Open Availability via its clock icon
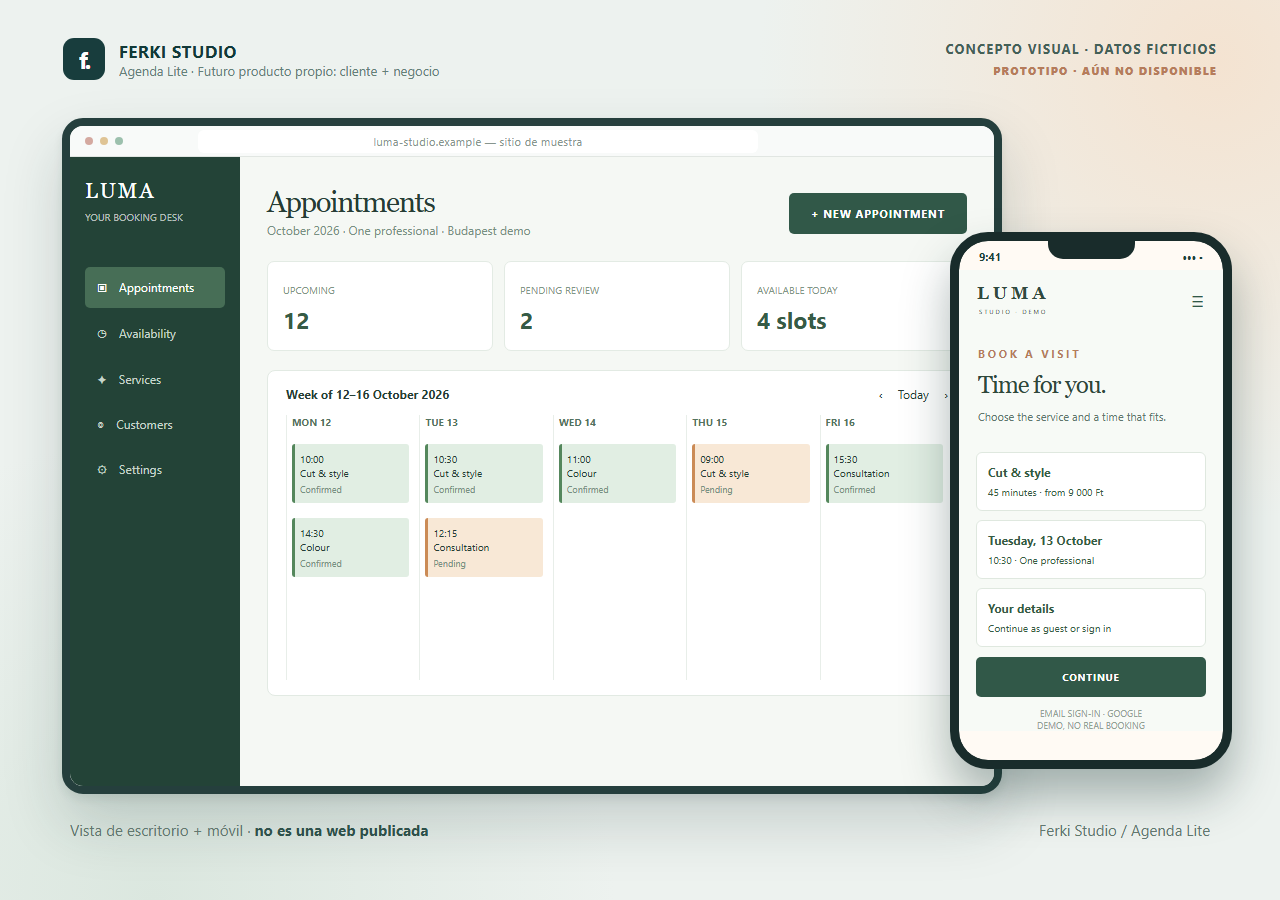This screenshot has height=900, width=1280. [102, 334]
